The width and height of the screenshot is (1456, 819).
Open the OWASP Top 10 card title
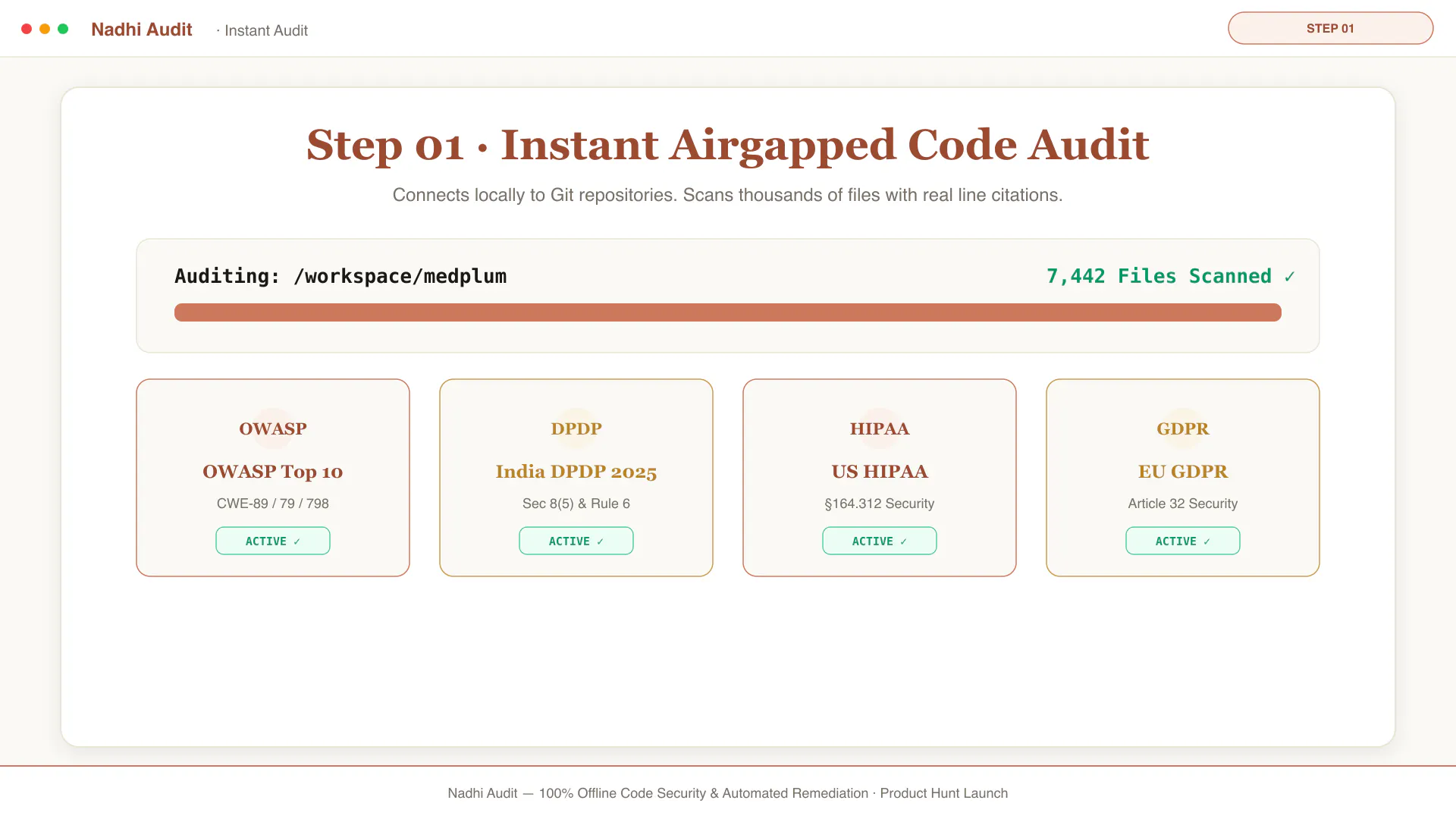click(273, 472)
